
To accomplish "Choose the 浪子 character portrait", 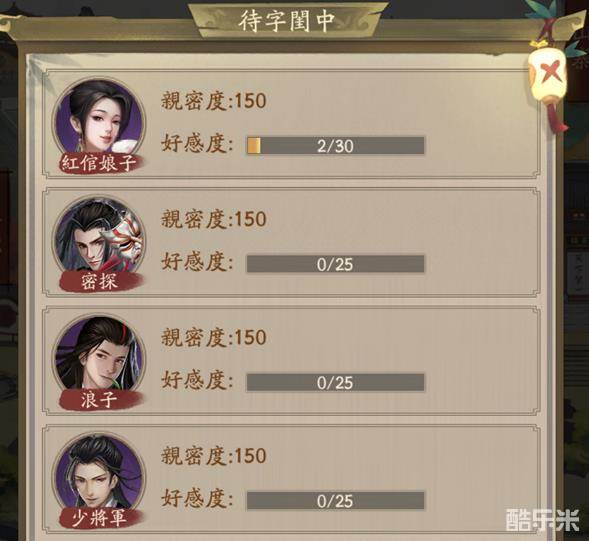I will pos(99,357).
